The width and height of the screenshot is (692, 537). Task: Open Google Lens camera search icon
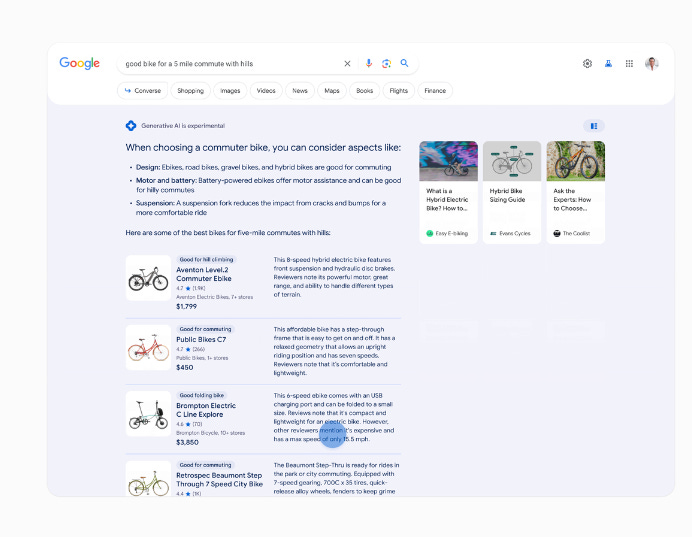tap(386, 64)
